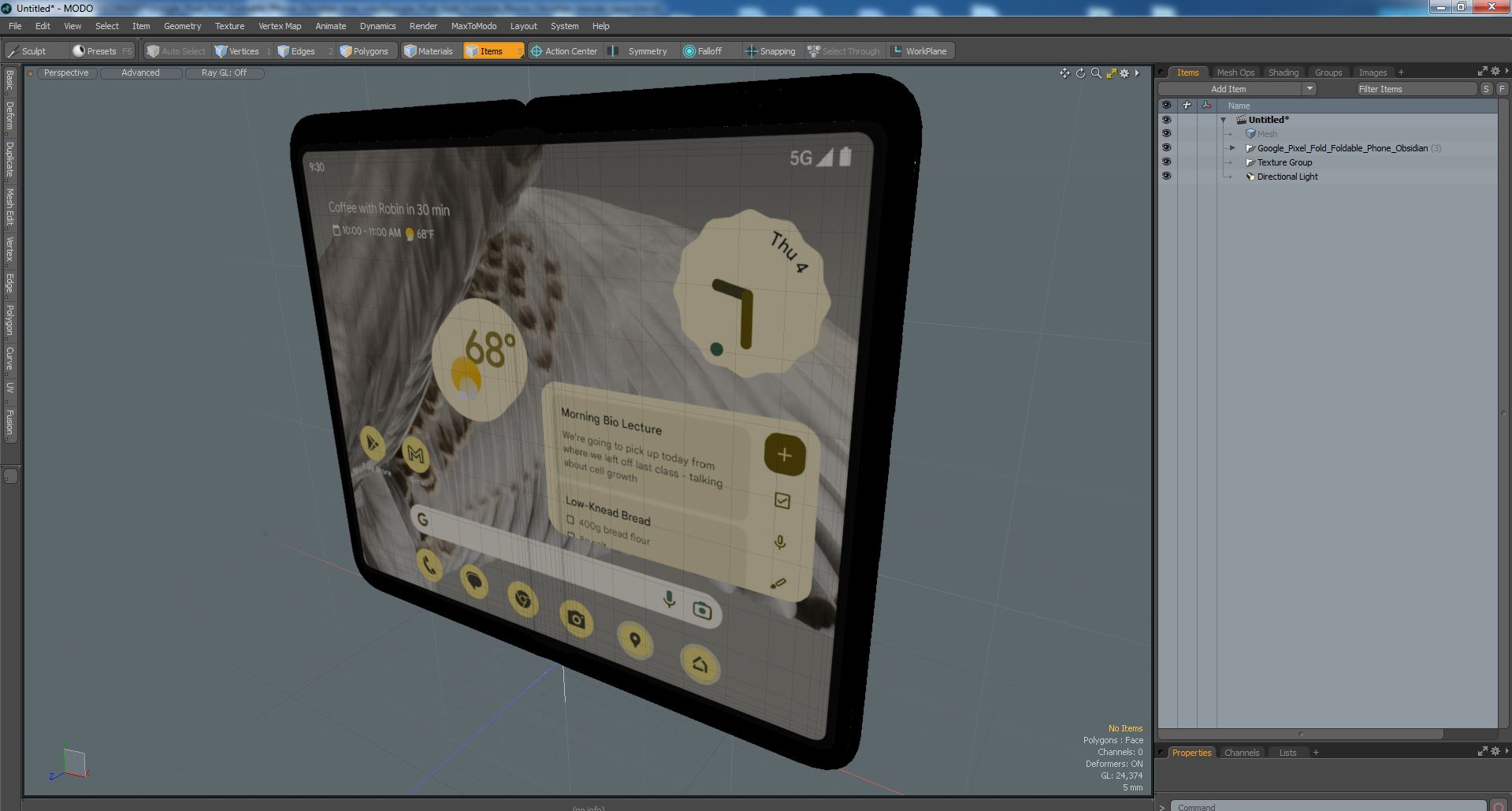1512x811 pixels.
Task: Toggle Directional Light visibility eye
Action: [x=1166, y=177]
